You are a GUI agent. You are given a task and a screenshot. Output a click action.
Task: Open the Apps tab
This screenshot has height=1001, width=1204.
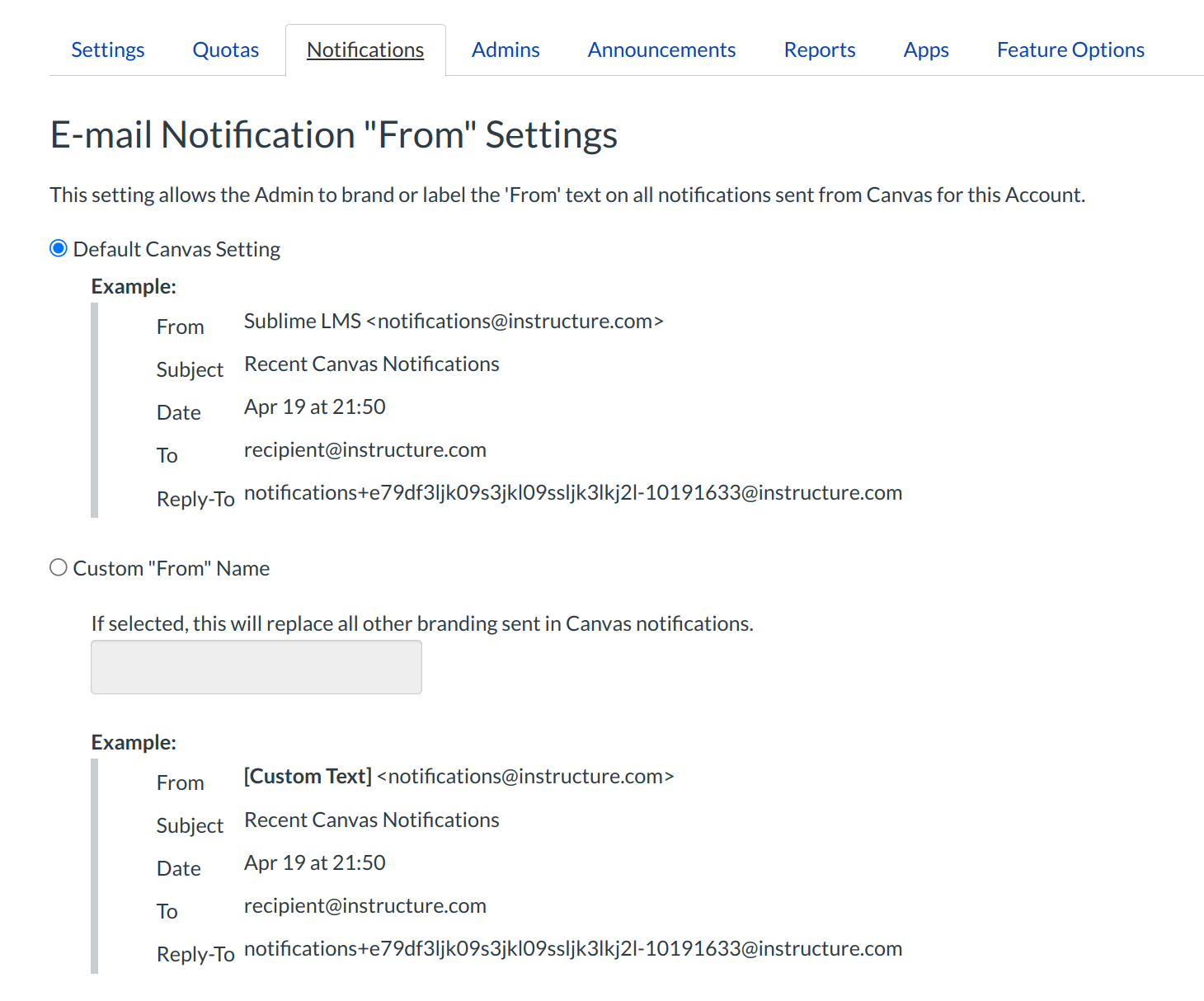tap(926, 50)
